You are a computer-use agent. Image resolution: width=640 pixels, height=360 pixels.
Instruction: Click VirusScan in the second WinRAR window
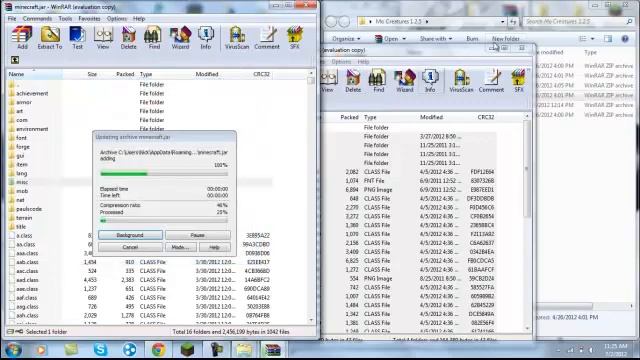pos(461,80)
